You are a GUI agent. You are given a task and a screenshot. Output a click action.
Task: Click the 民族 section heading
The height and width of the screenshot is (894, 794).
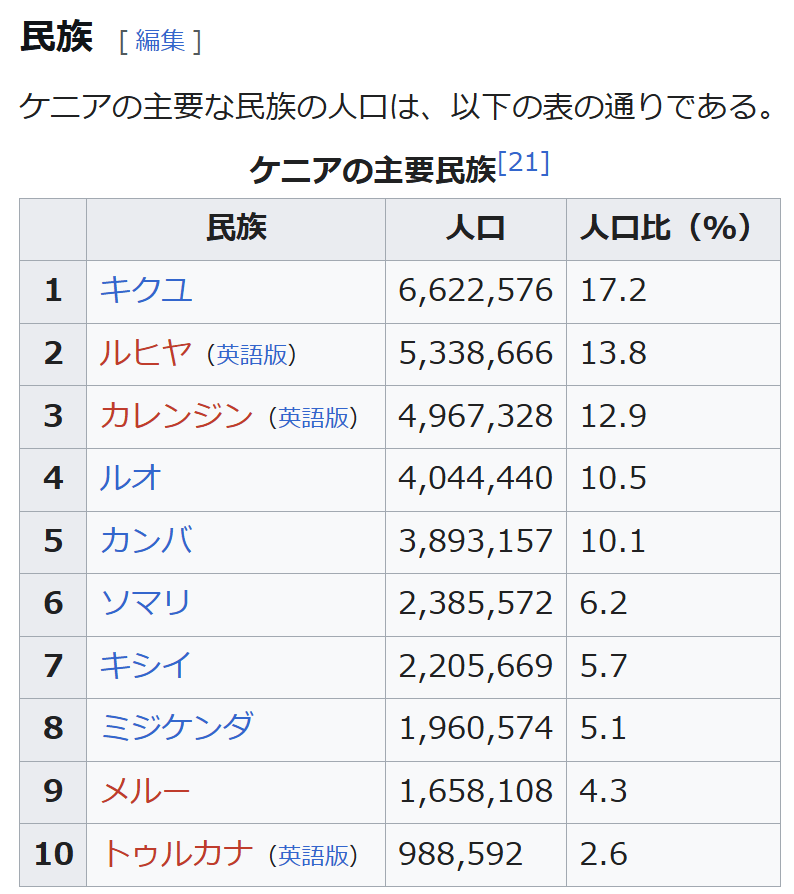click(x=56, y=37)
